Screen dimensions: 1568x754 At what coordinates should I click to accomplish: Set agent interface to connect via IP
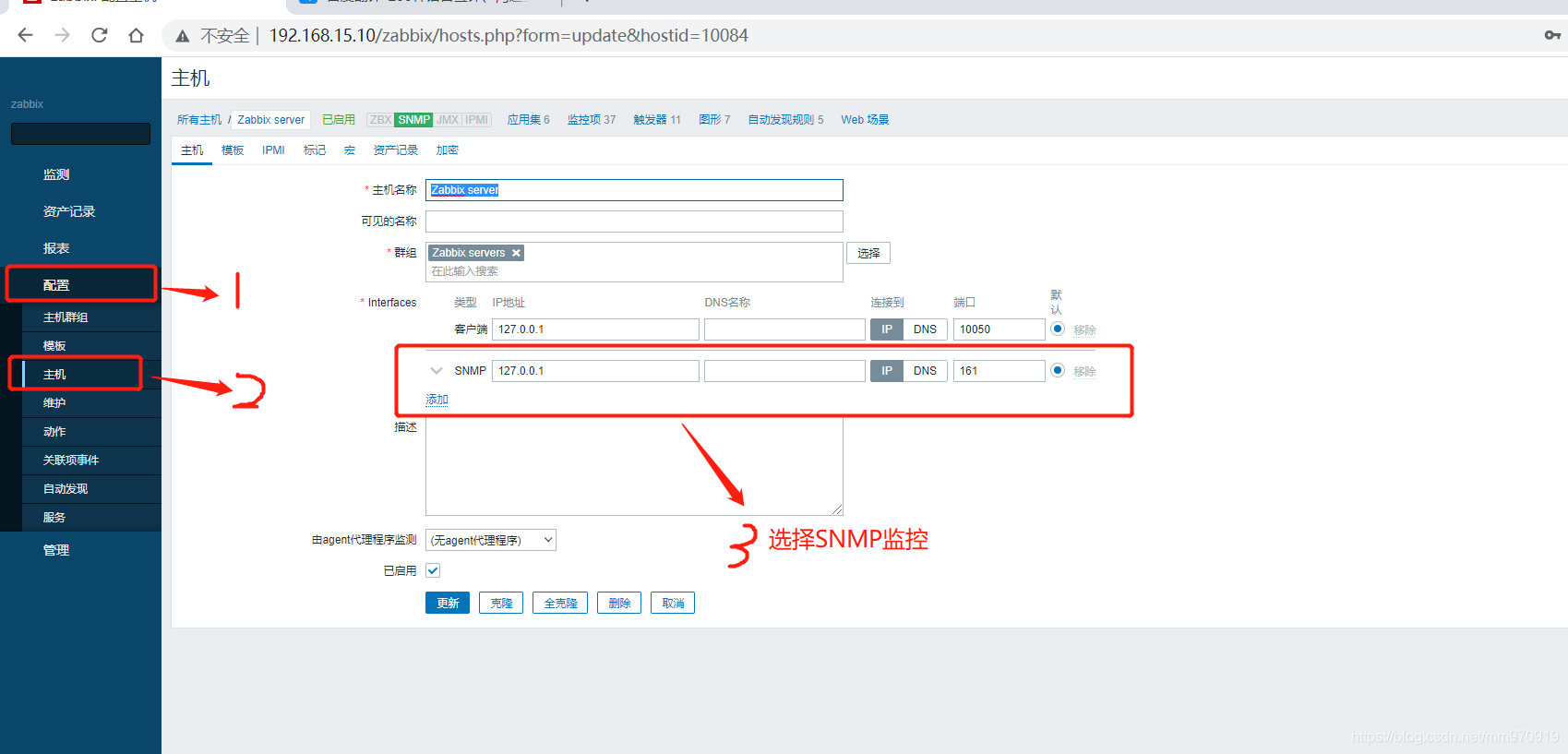887,329
